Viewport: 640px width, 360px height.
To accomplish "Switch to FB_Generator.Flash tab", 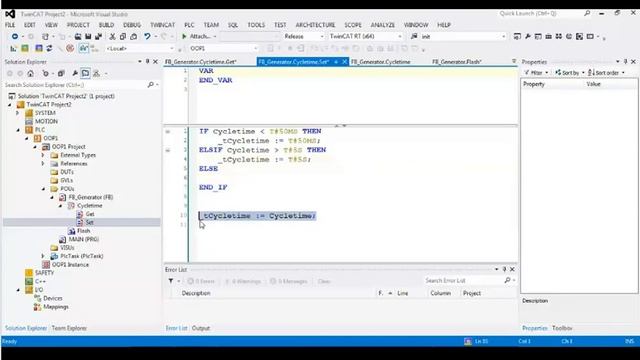I will 457,62.
